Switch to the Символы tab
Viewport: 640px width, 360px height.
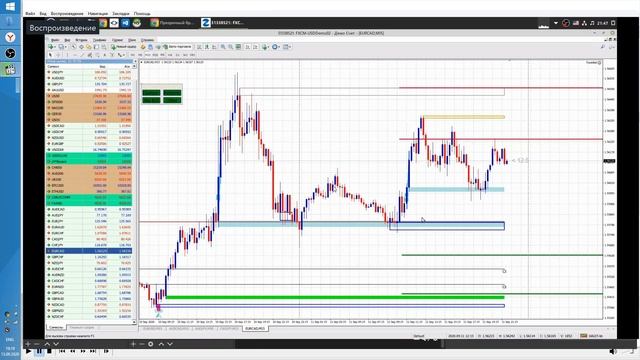pos(56,327)
